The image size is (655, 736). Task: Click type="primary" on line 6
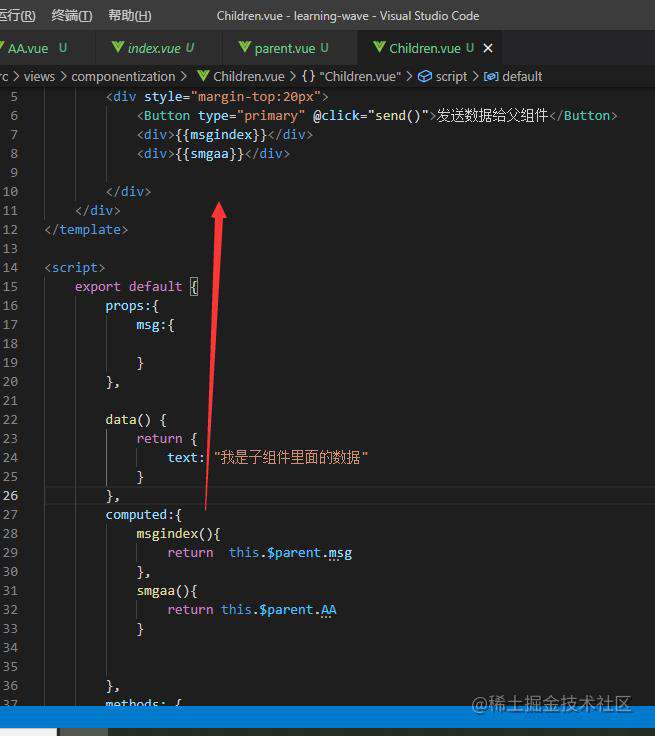(x=251, y=115)
